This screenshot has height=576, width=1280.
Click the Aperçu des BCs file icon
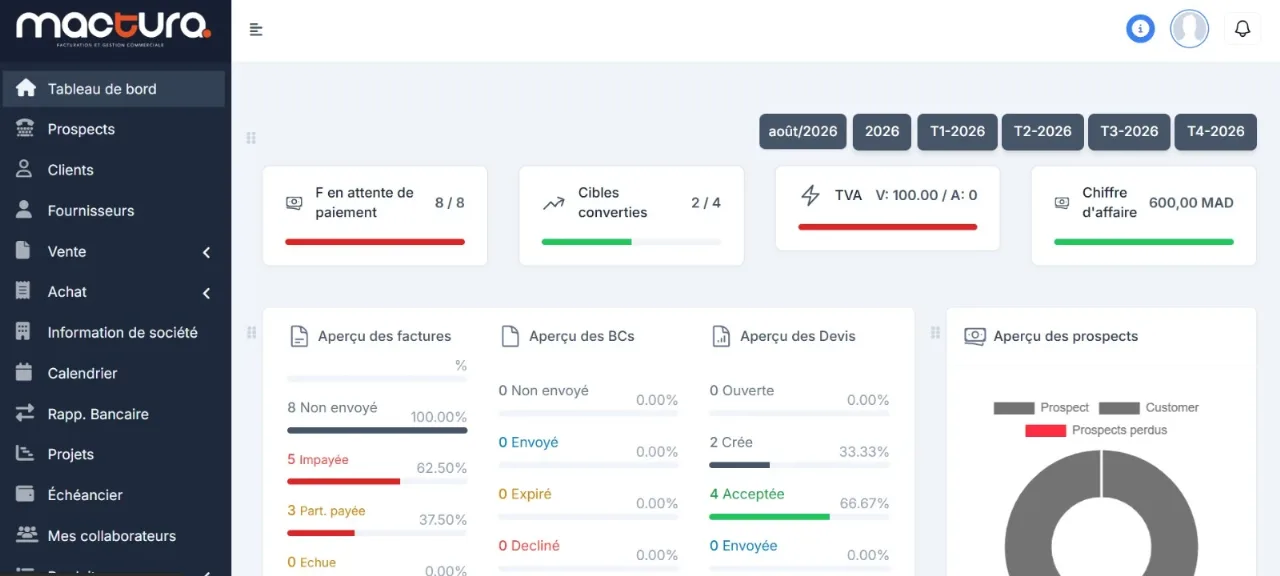[x=510, y=336]
